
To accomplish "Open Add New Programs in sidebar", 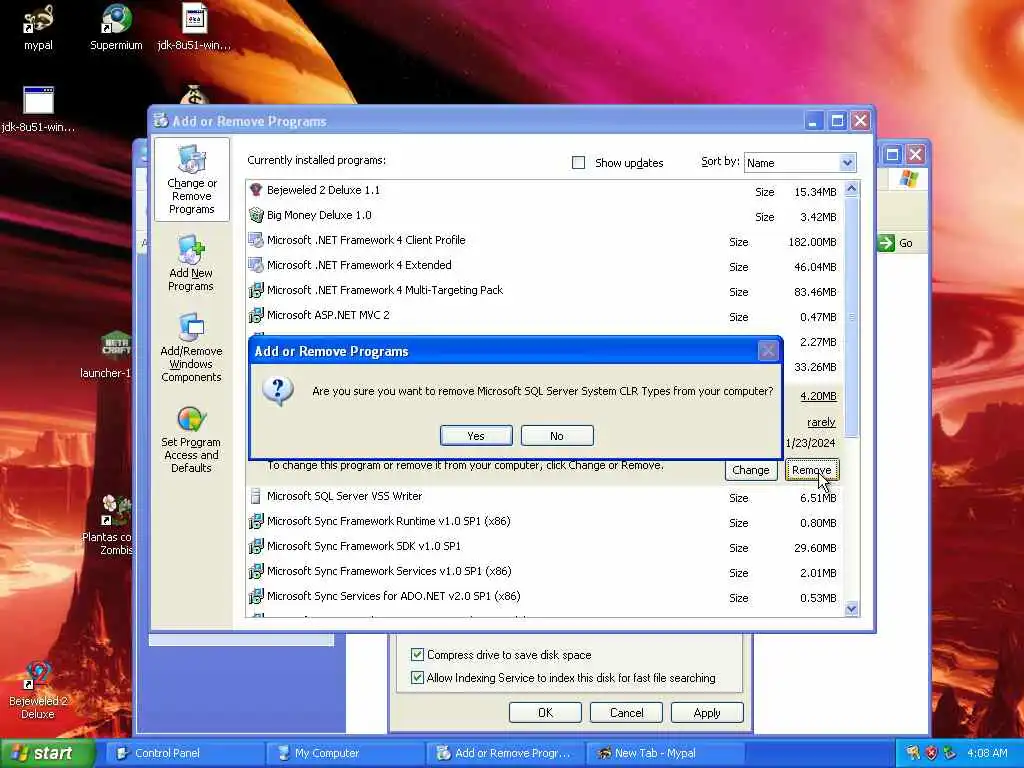I will 191,264.
